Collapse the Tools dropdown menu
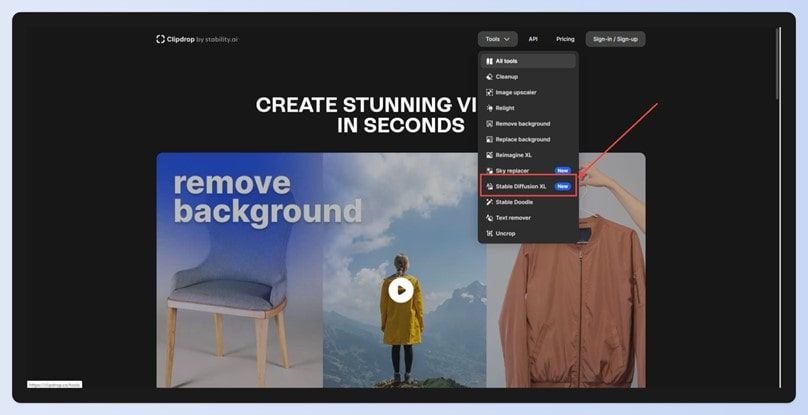The height and width of the screenshot is (415, 808). 497,39
